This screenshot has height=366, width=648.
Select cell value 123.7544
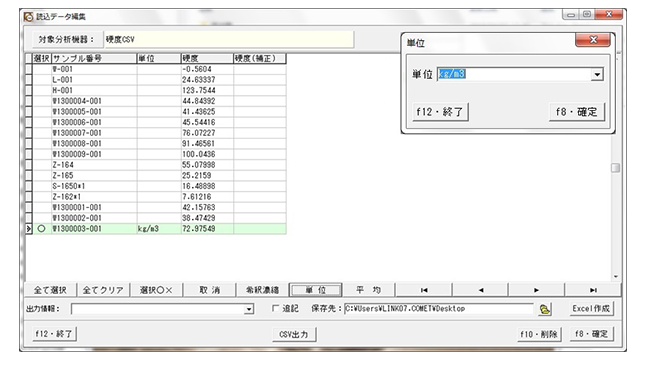point(207,90)
